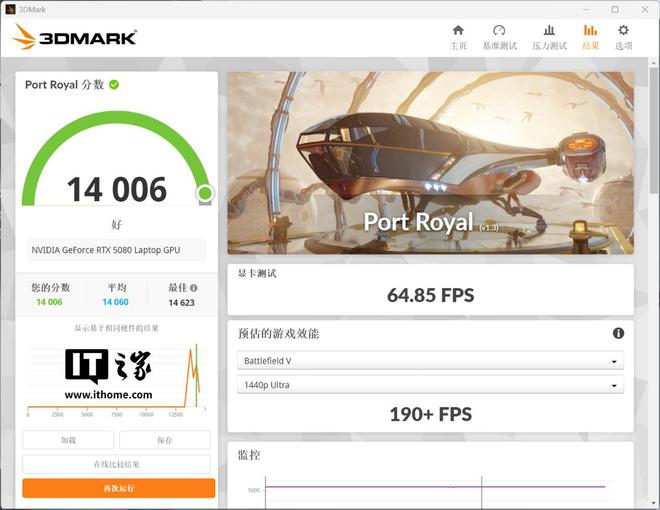
Task: Click your score value 14 006 in green
Action: [49, 302]
